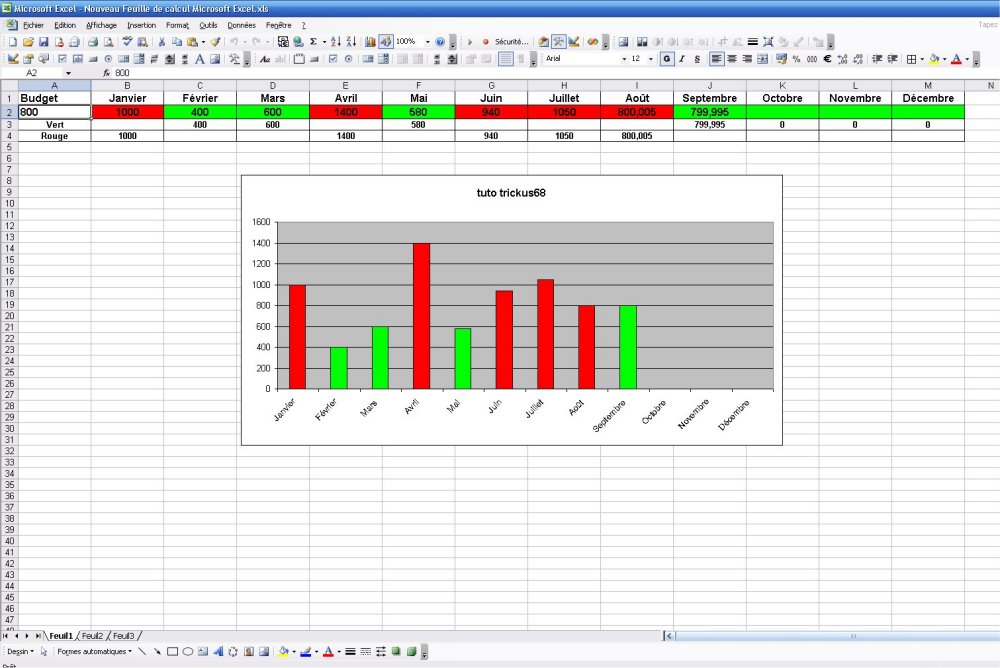The width and height of the screenshot is (1000, 668).
Task: Toggle bold (G) formatting
Action: [x=666, y=59]
